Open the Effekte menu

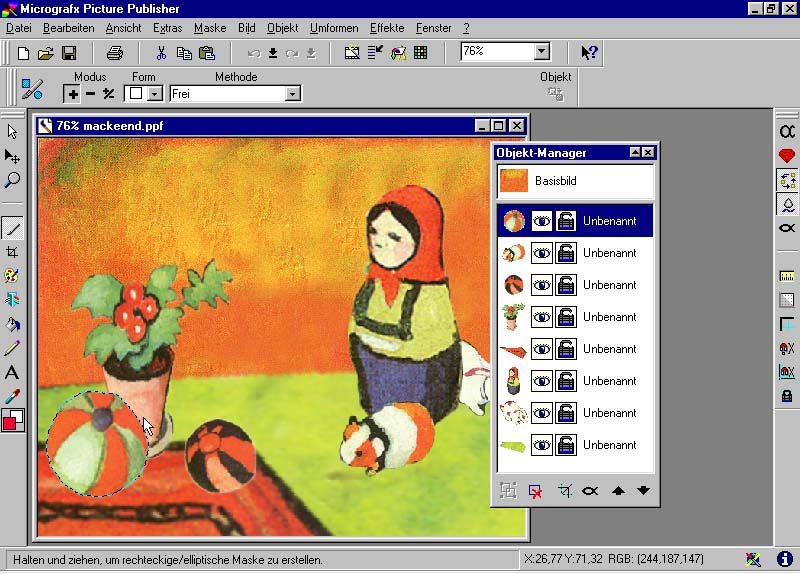tap(387, 28)
